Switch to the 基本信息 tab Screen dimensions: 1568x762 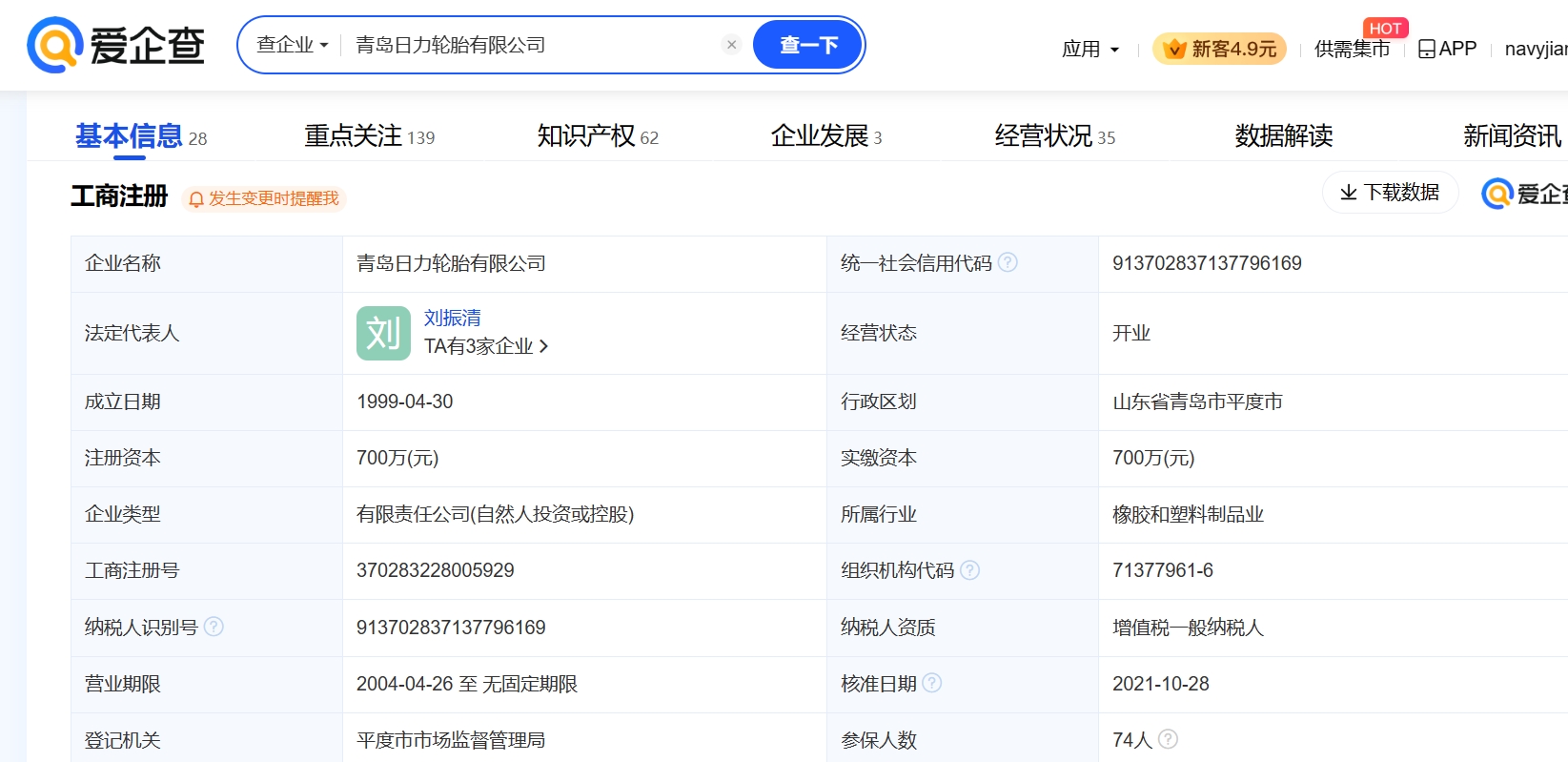pyautogui.click(x=141, y=136)
